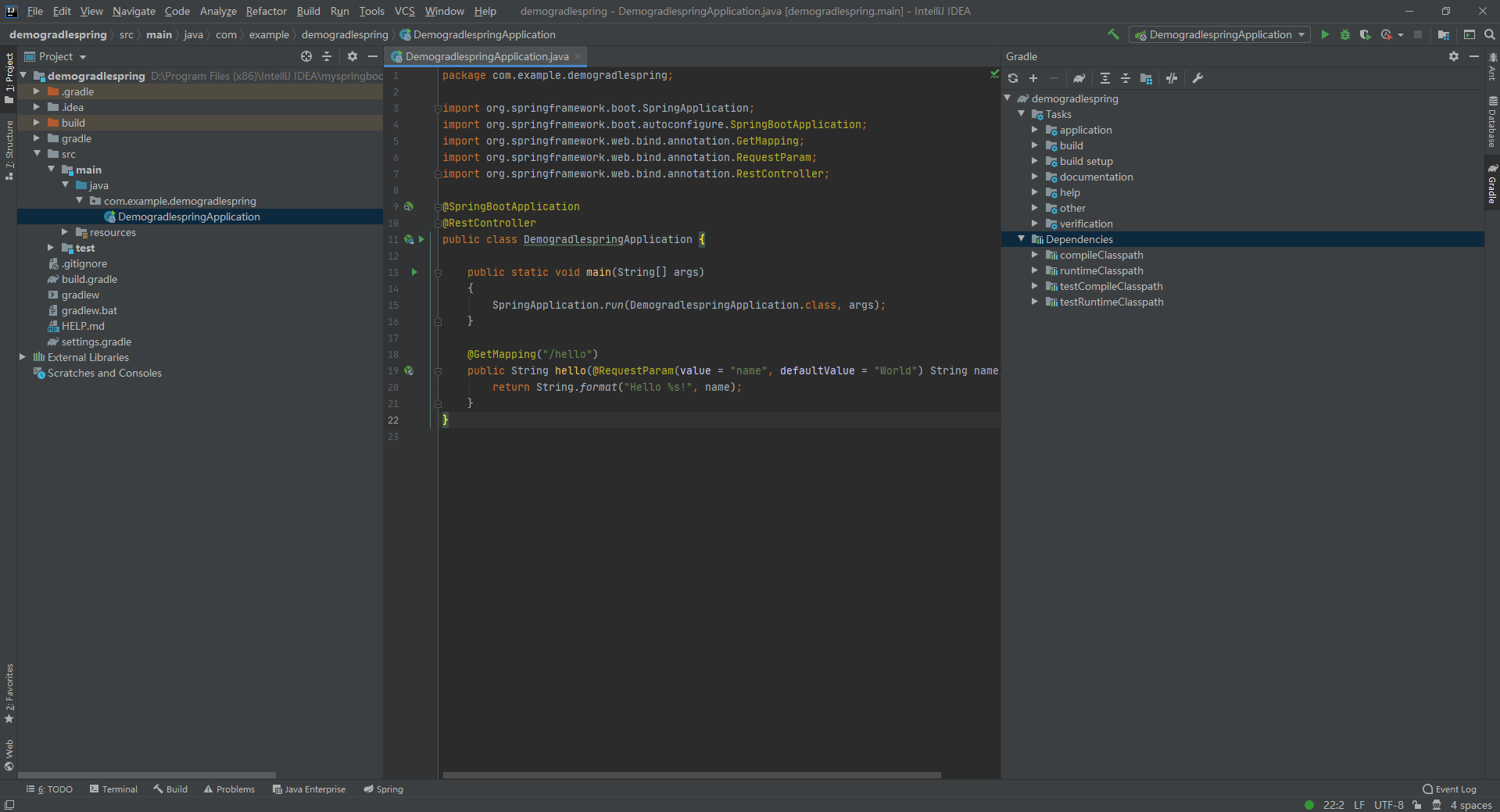Click Execute Gradle Task elephant icon
Viewport: 1500px width, 812px height.
[x=1079, y=78]
